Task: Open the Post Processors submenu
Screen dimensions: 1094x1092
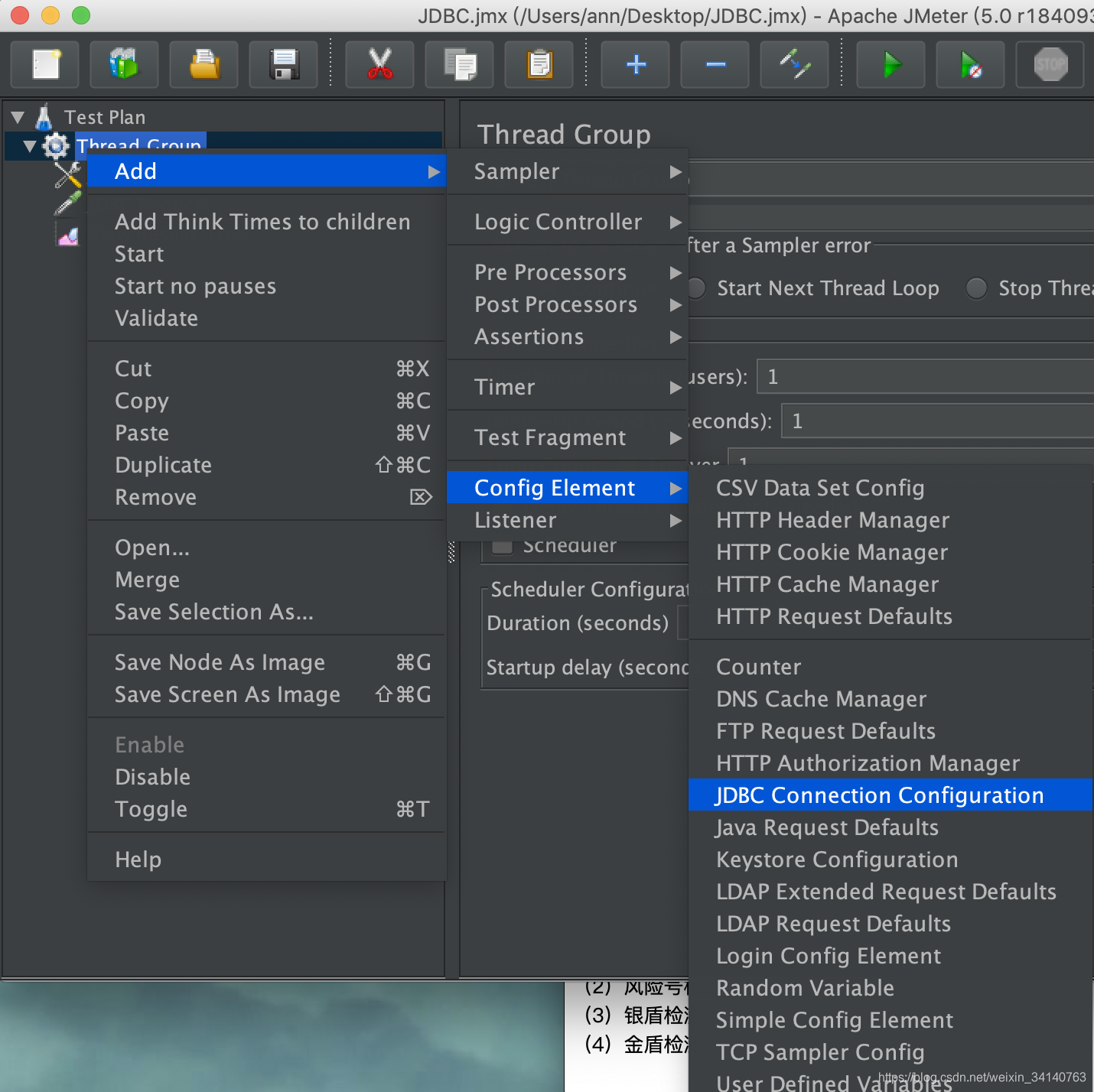Action: point(568,304)
